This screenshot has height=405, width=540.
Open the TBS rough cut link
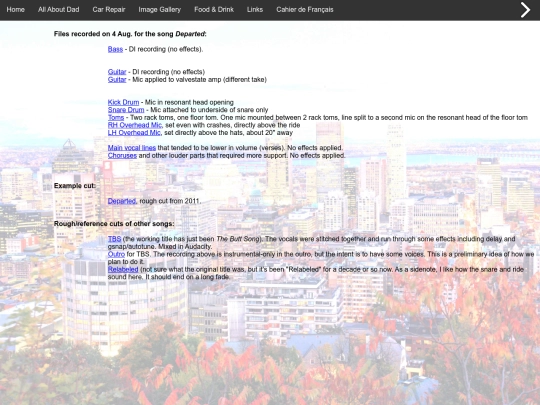point(114,239)
